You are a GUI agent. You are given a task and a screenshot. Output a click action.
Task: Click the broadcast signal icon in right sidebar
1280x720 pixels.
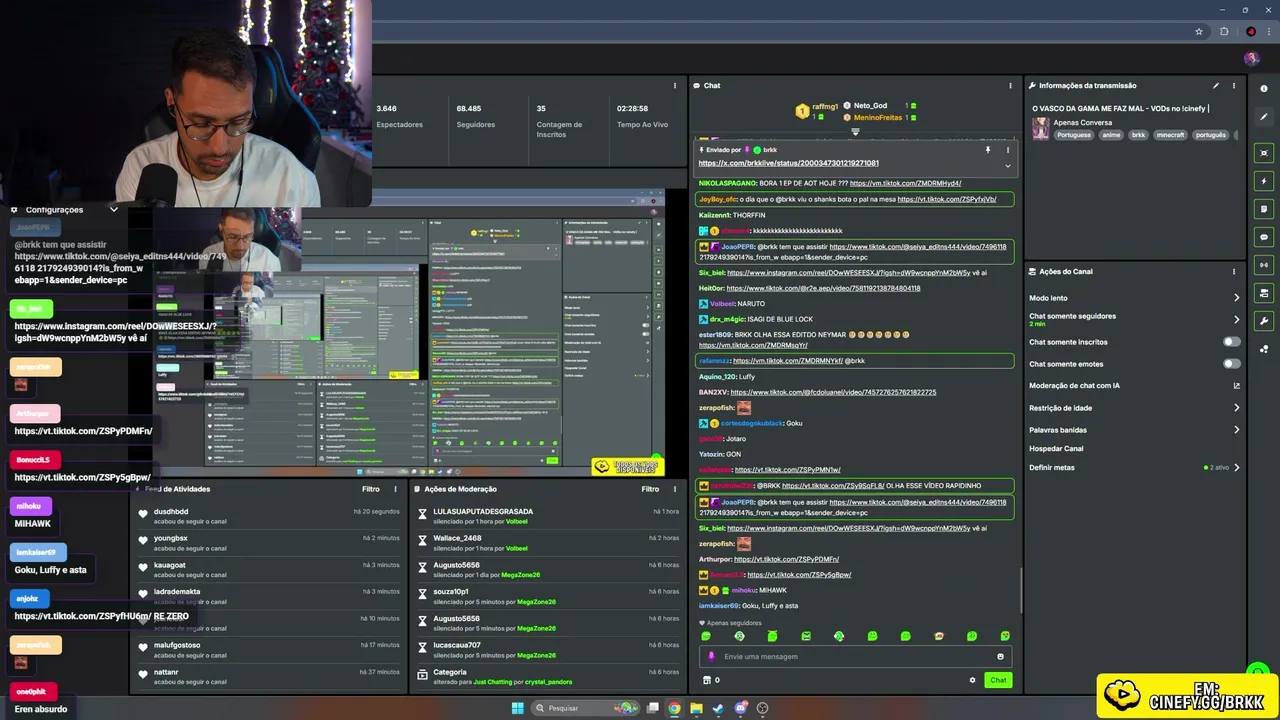(x=1265, y=265)
